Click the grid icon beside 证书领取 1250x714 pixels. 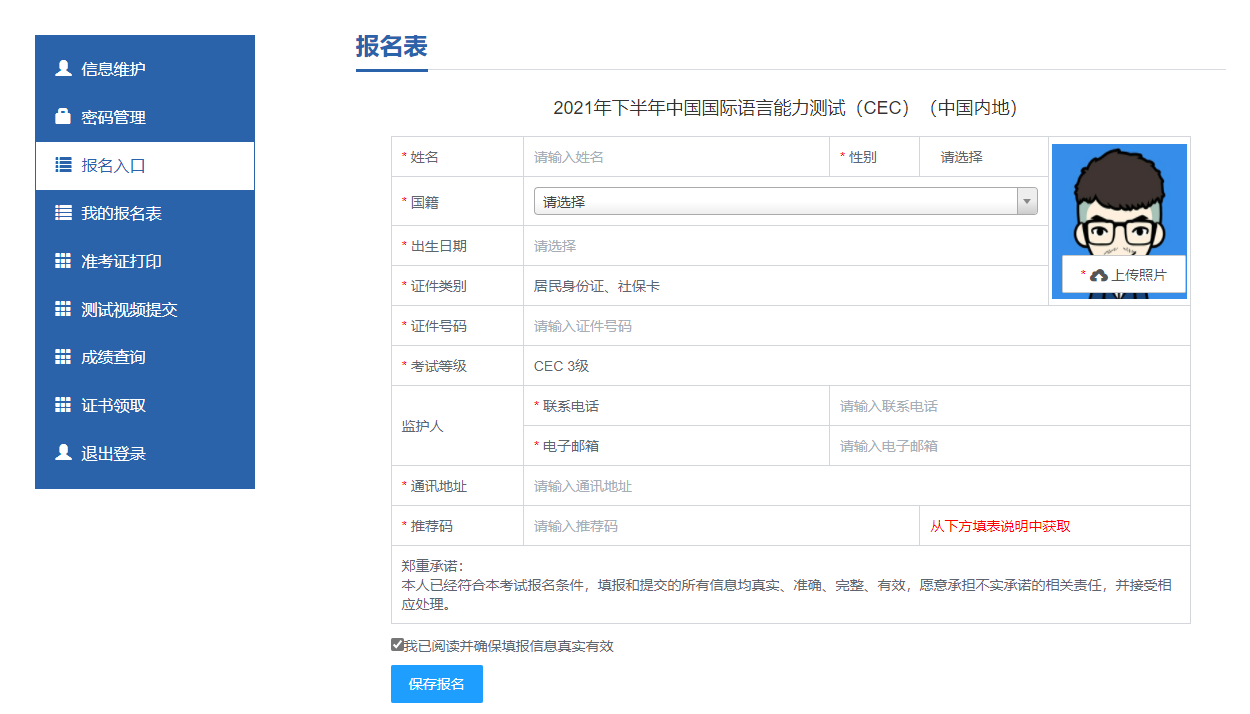[x=63, y=405]
